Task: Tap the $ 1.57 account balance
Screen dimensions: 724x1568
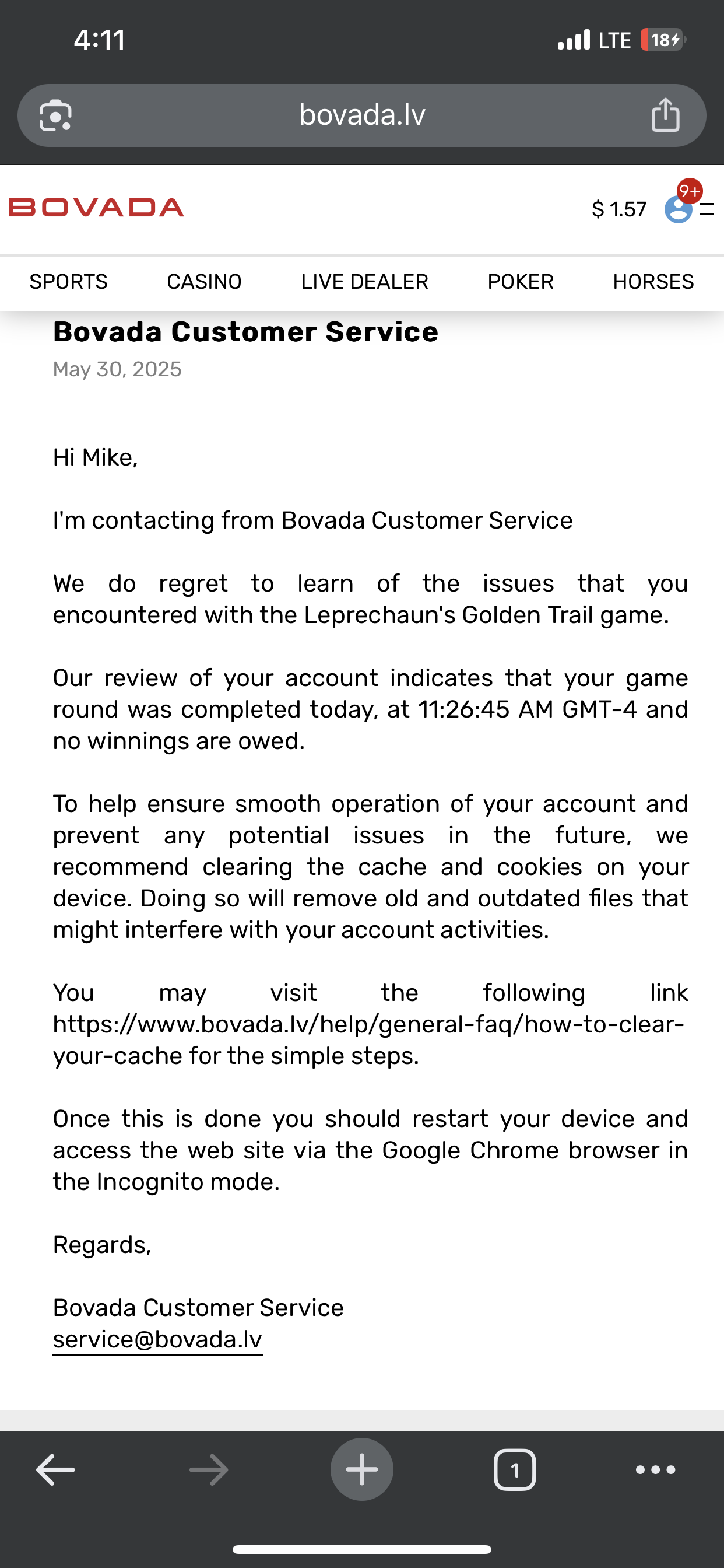Action: (x=618, y=210)
